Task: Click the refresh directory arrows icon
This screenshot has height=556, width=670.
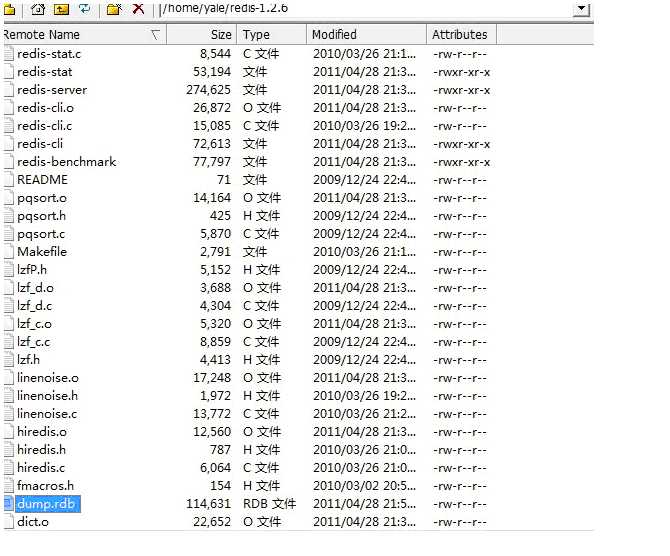Action: [85, 9]
